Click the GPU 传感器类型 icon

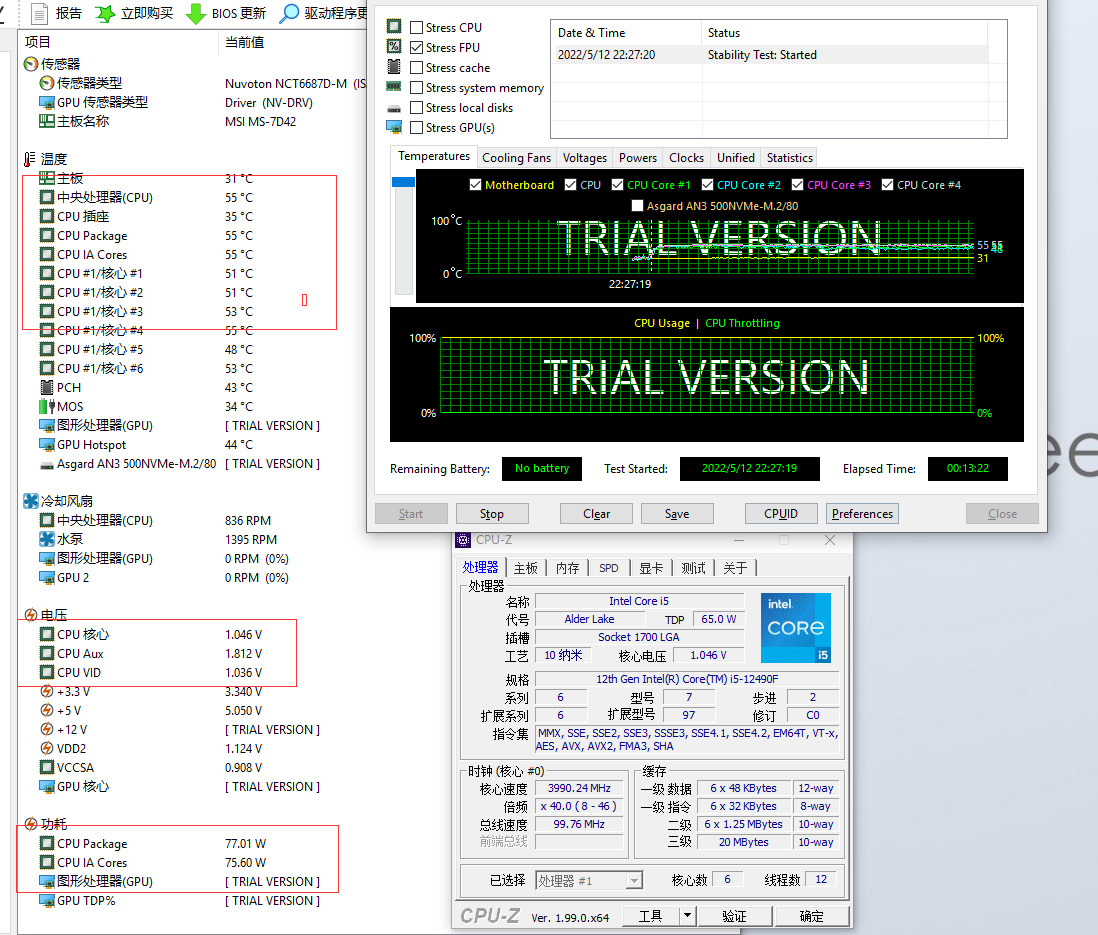point(47,102)
